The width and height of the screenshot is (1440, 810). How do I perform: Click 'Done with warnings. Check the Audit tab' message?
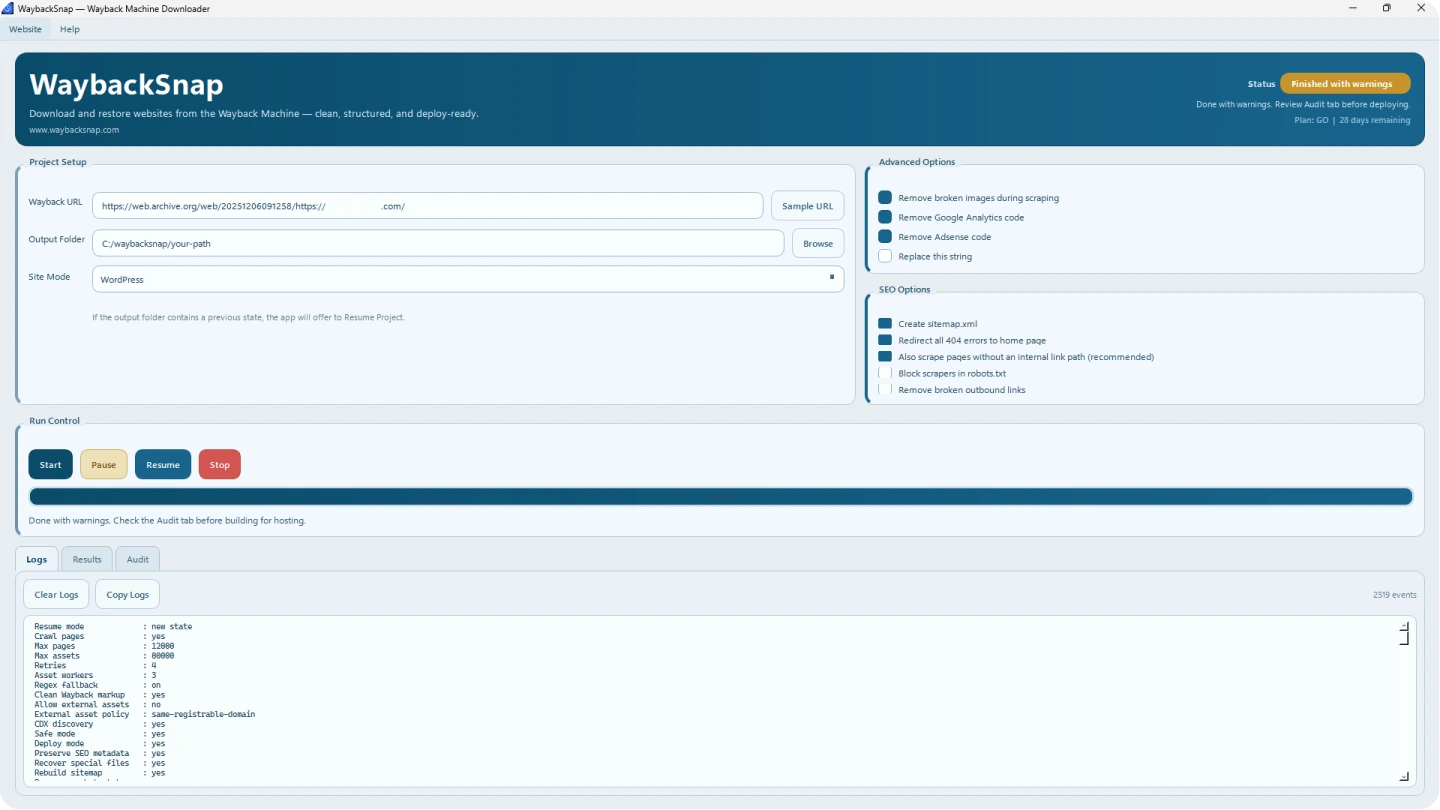167,521
